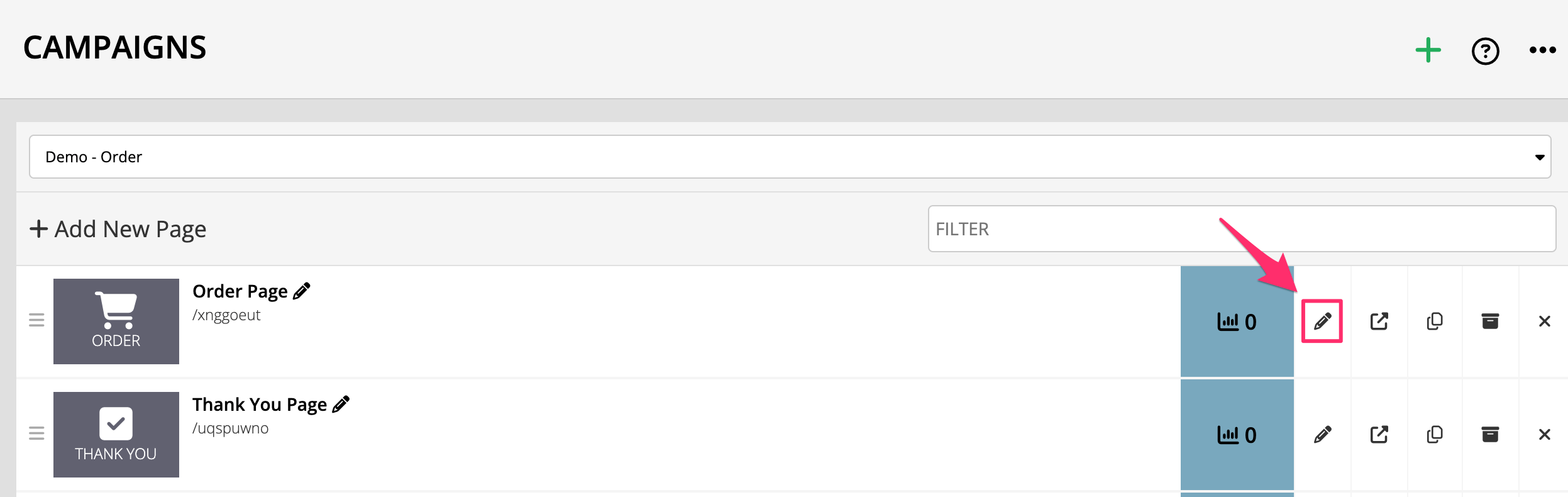Open the three-dots more options menu
Viewport: 1568px width, 497px height.
click(1542, 50)
